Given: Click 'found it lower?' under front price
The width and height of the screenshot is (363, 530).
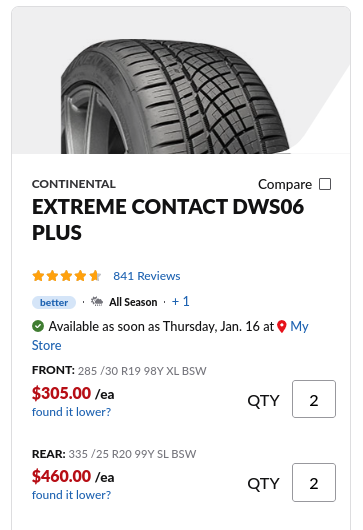Looking at the screenshot, I should [x=71, y=412].
